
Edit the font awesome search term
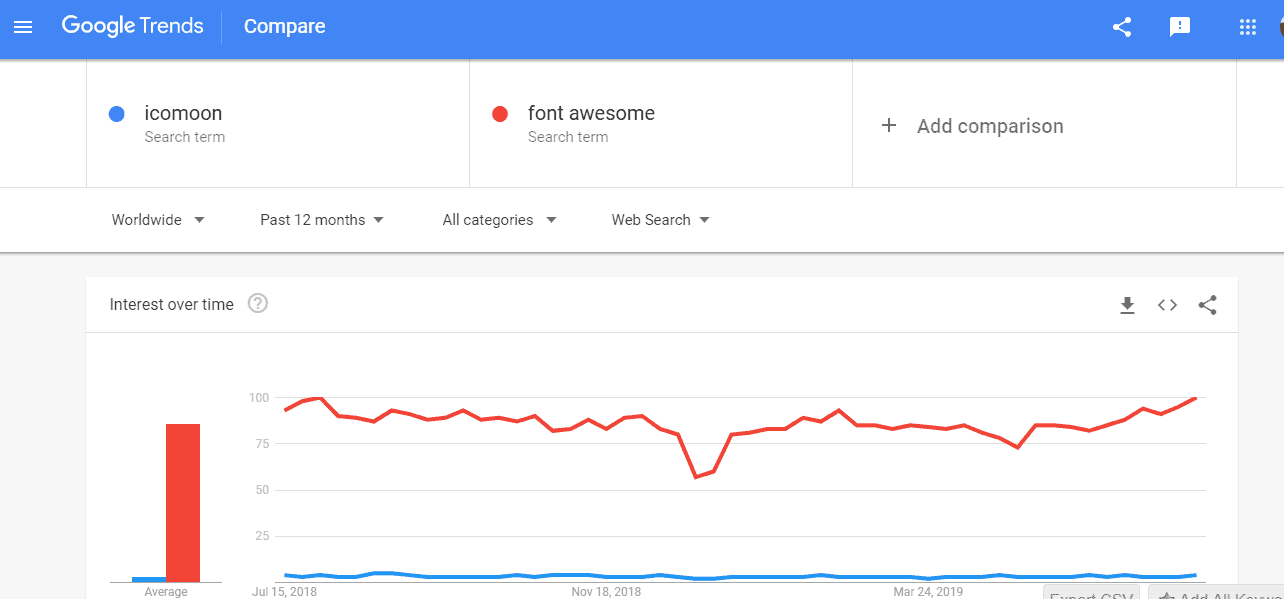click(591, 114)
